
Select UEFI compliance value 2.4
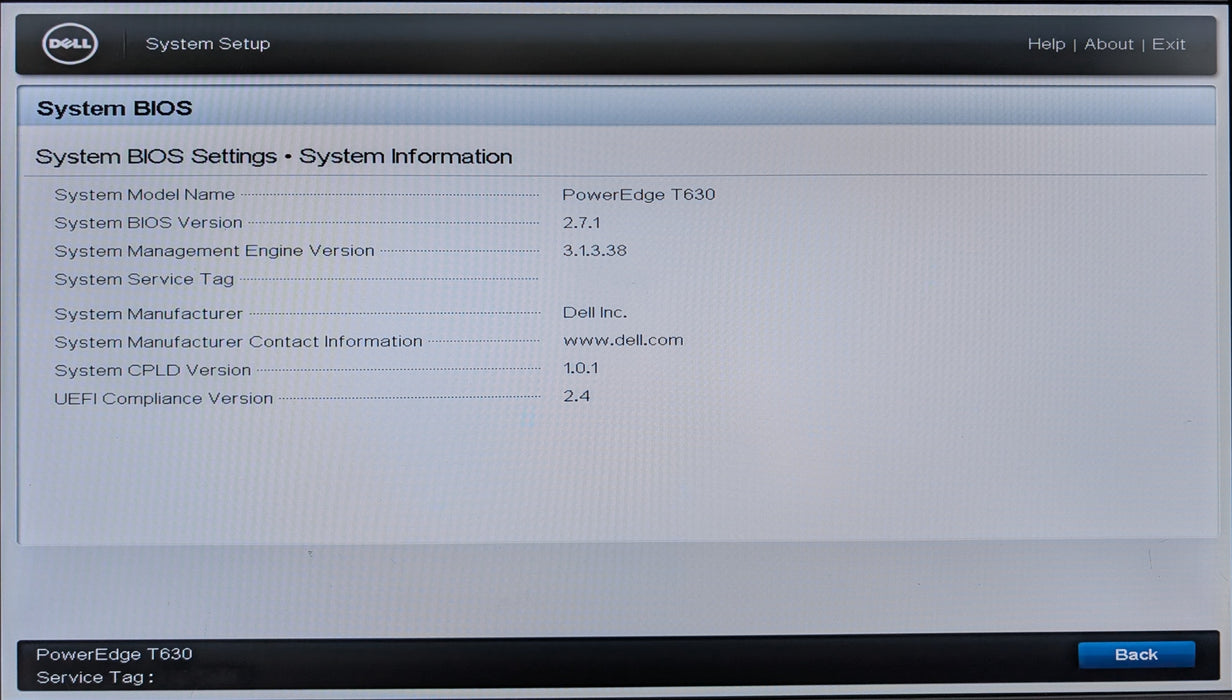point(576,396)
